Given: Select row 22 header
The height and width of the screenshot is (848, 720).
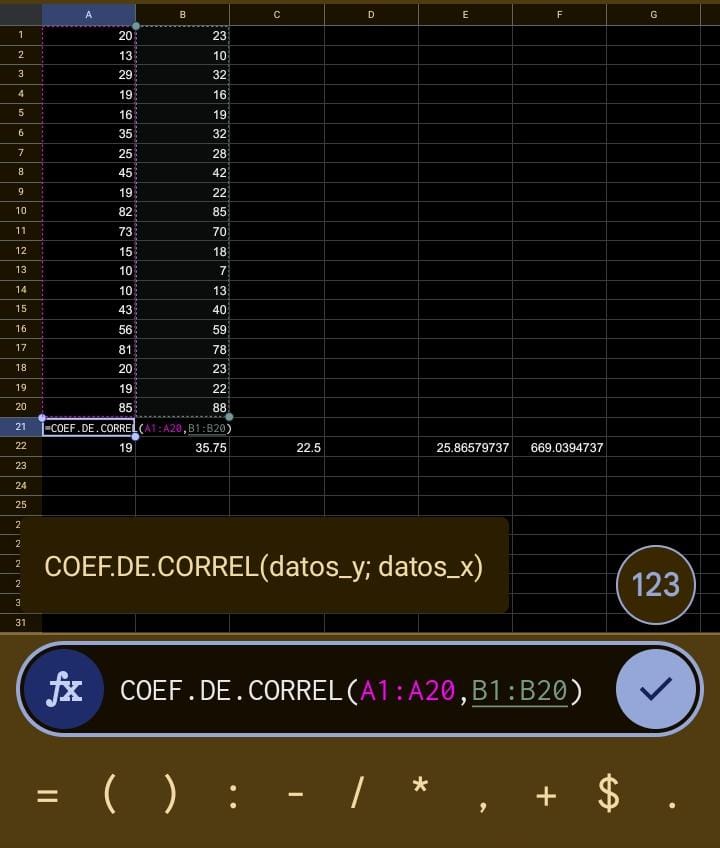Looking at the screenshot, I should click(x=20, y=446).
